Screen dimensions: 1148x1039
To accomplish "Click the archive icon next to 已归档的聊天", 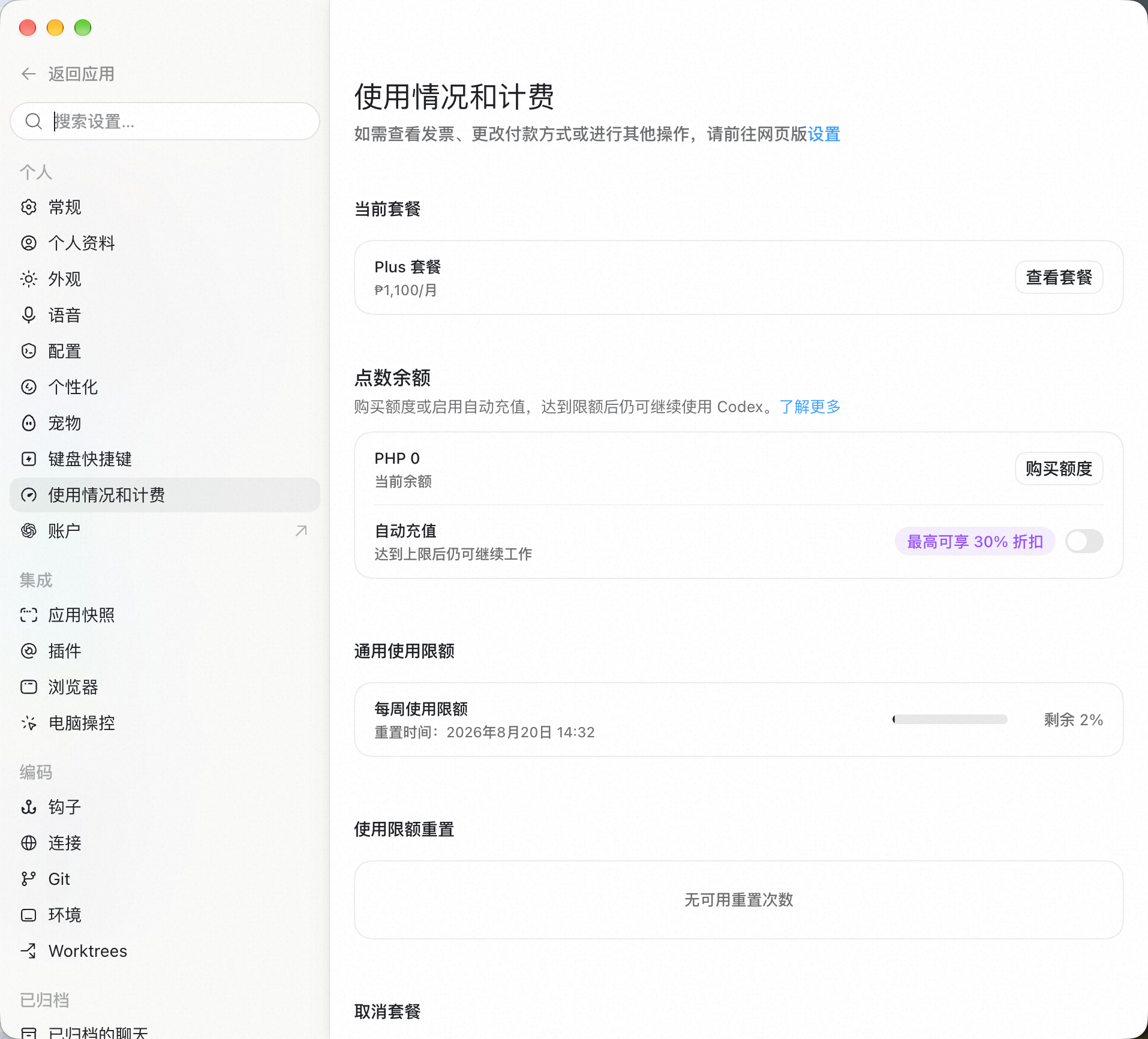I will (29, 1033).
